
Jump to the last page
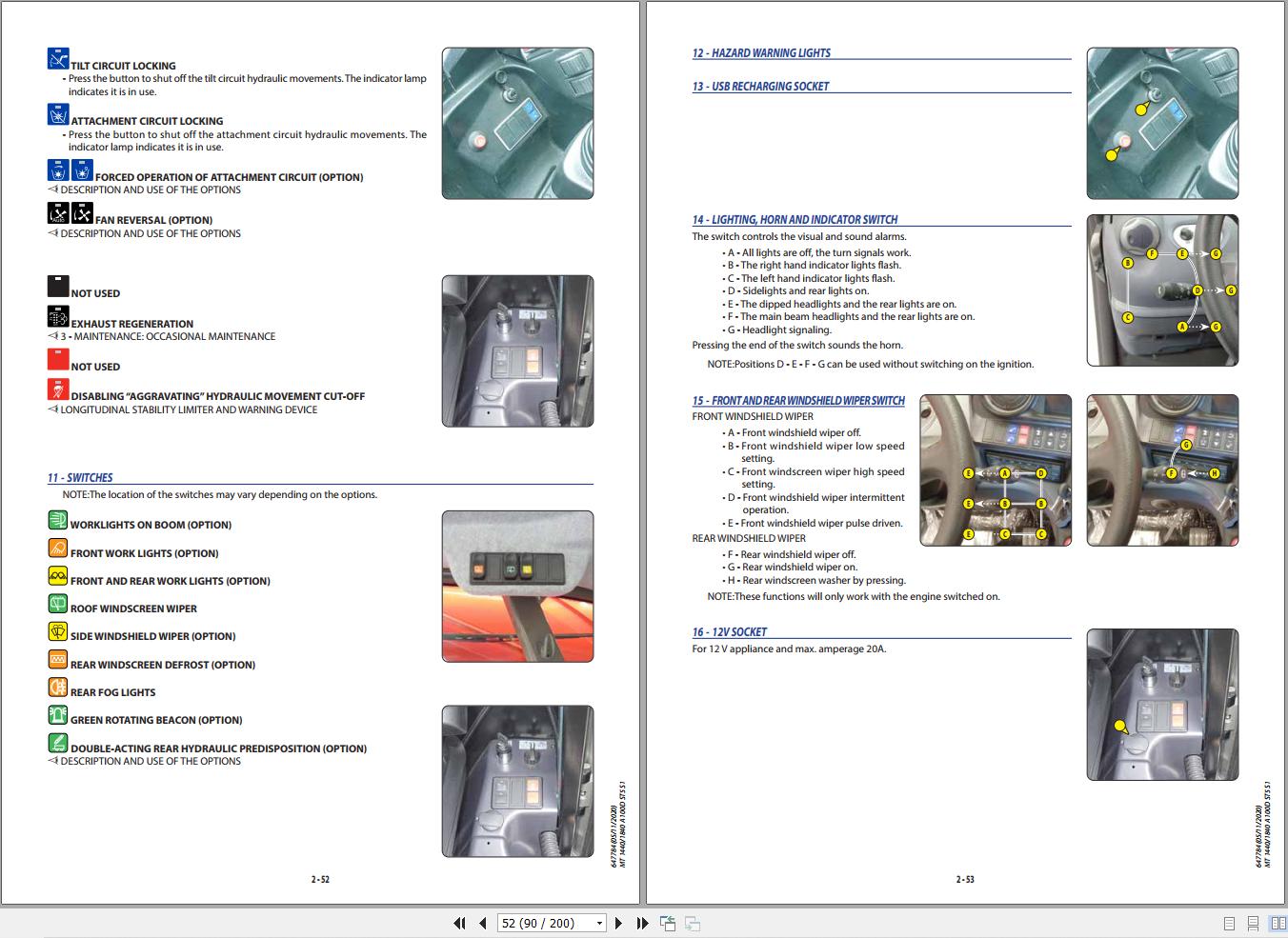[642, 923]
